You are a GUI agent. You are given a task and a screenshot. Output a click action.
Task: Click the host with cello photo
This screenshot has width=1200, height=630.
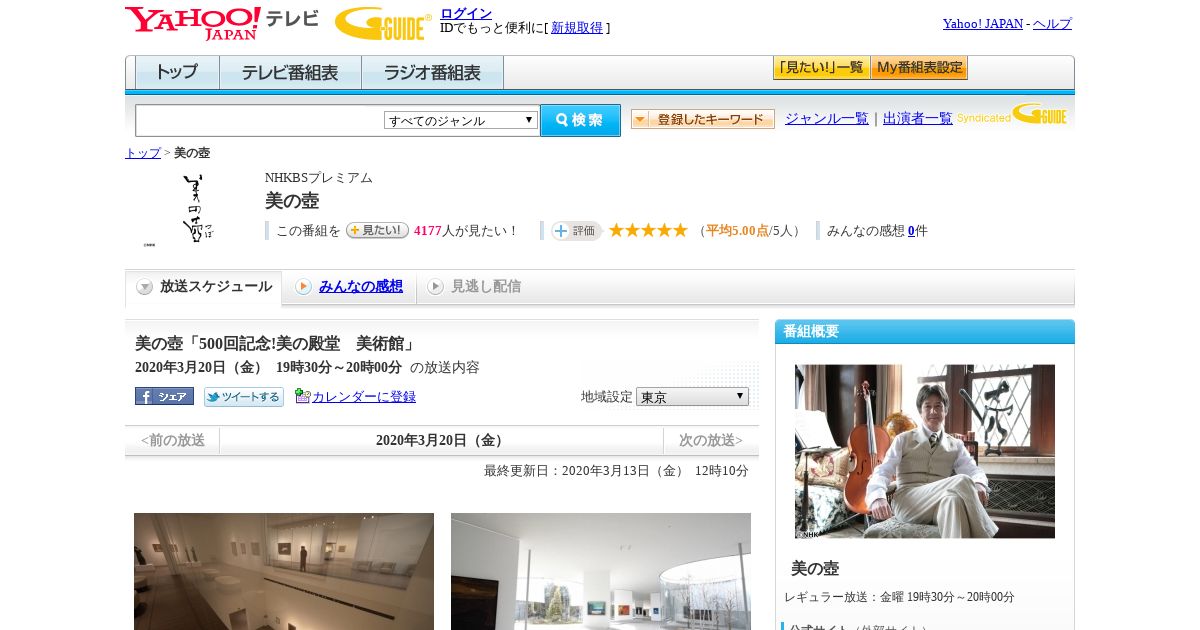(925, 451)
